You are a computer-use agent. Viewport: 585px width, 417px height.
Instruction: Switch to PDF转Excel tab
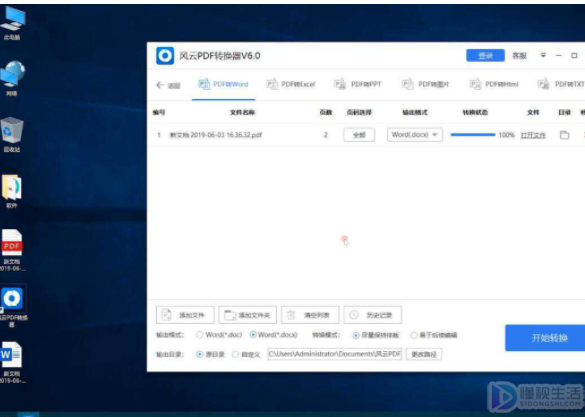point(291,84)
